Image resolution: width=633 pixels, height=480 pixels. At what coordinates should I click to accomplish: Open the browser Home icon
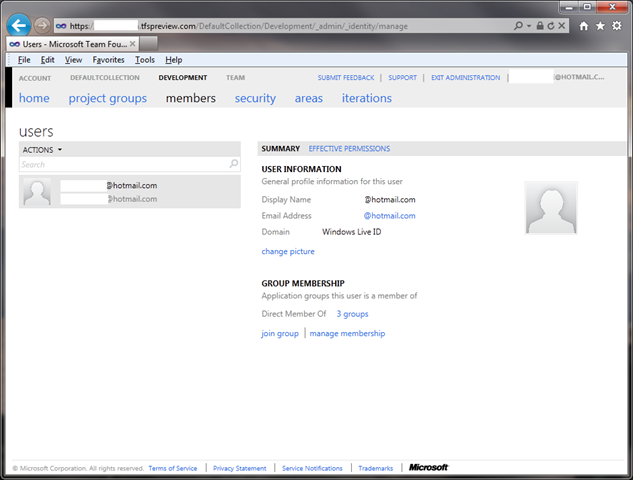coord(583,25)
